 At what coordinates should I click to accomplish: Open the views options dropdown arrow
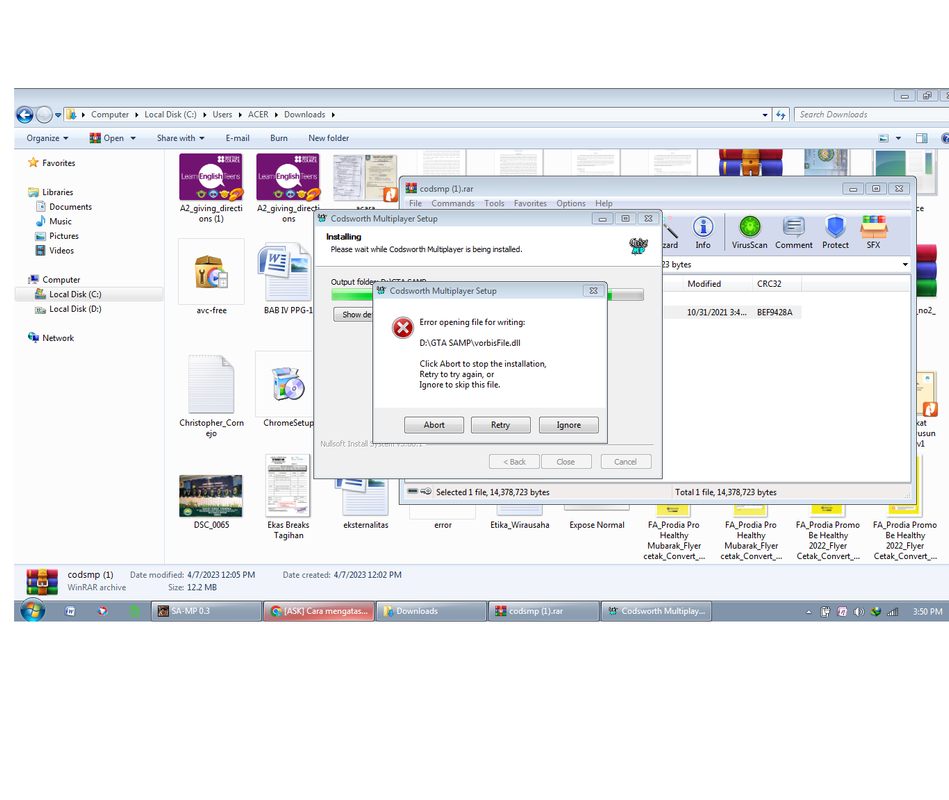point(898,138)
